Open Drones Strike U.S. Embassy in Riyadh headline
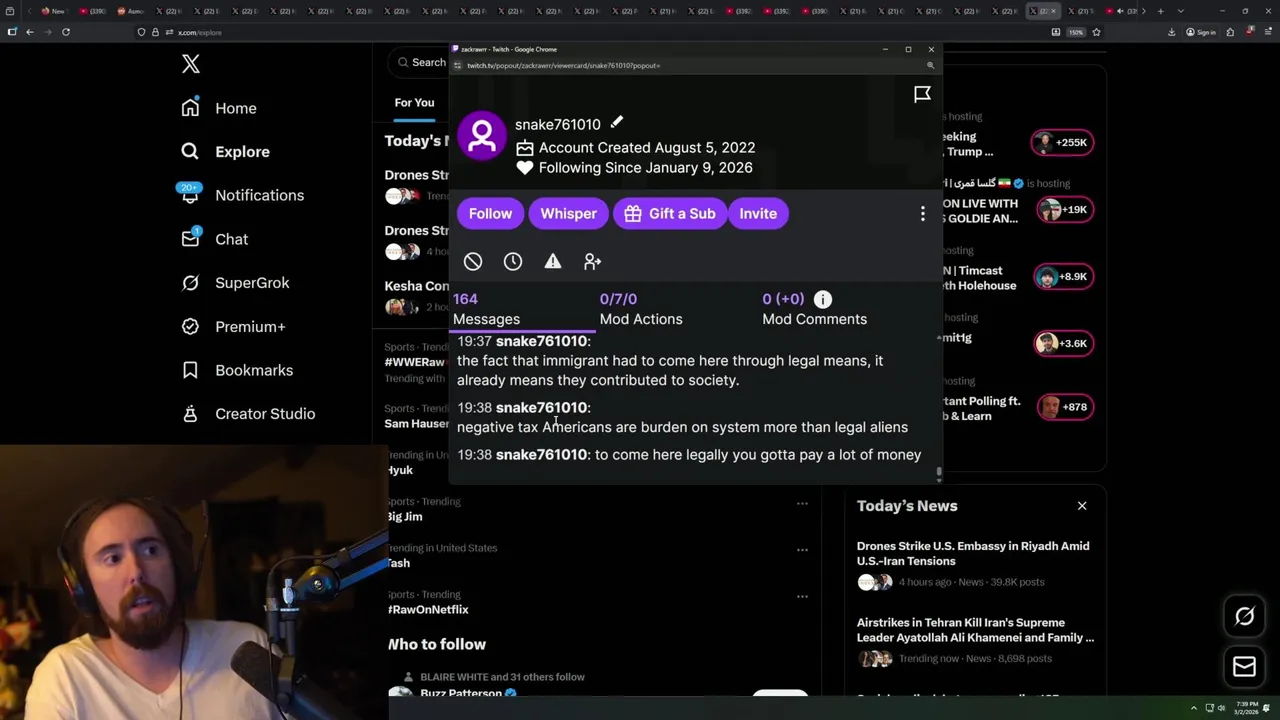The width and height of the screenshot is (1280, 720). 973,553
